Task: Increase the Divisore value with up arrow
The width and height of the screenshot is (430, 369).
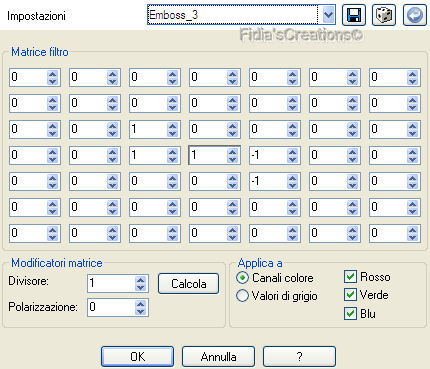Action: pyautogui.click(x=141, y=280)
